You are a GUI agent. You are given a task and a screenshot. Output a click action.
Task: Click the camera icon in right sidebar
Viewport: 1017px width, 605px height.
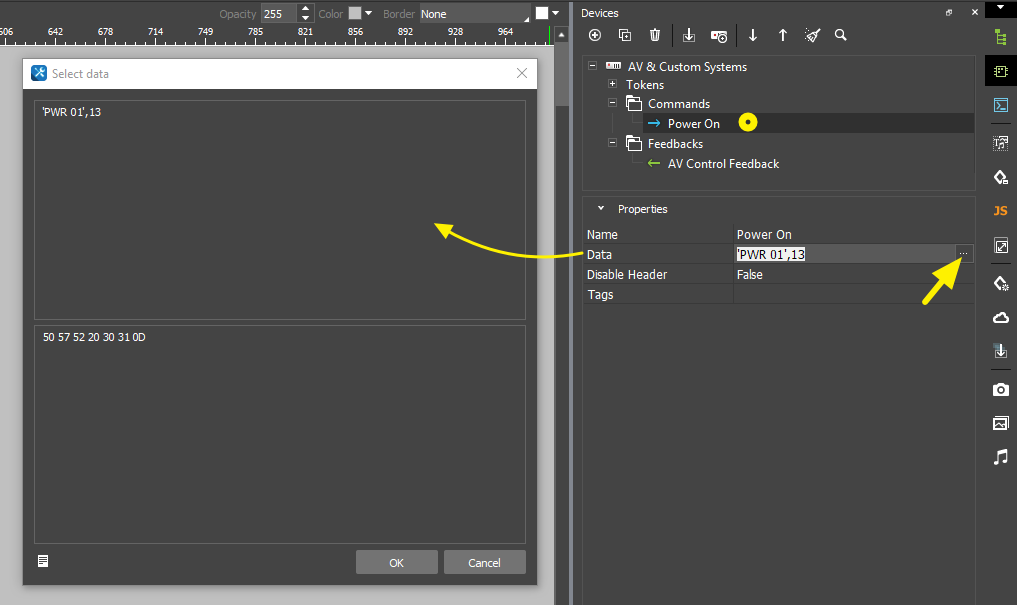pyautogui.click(x=1000, y=389)
